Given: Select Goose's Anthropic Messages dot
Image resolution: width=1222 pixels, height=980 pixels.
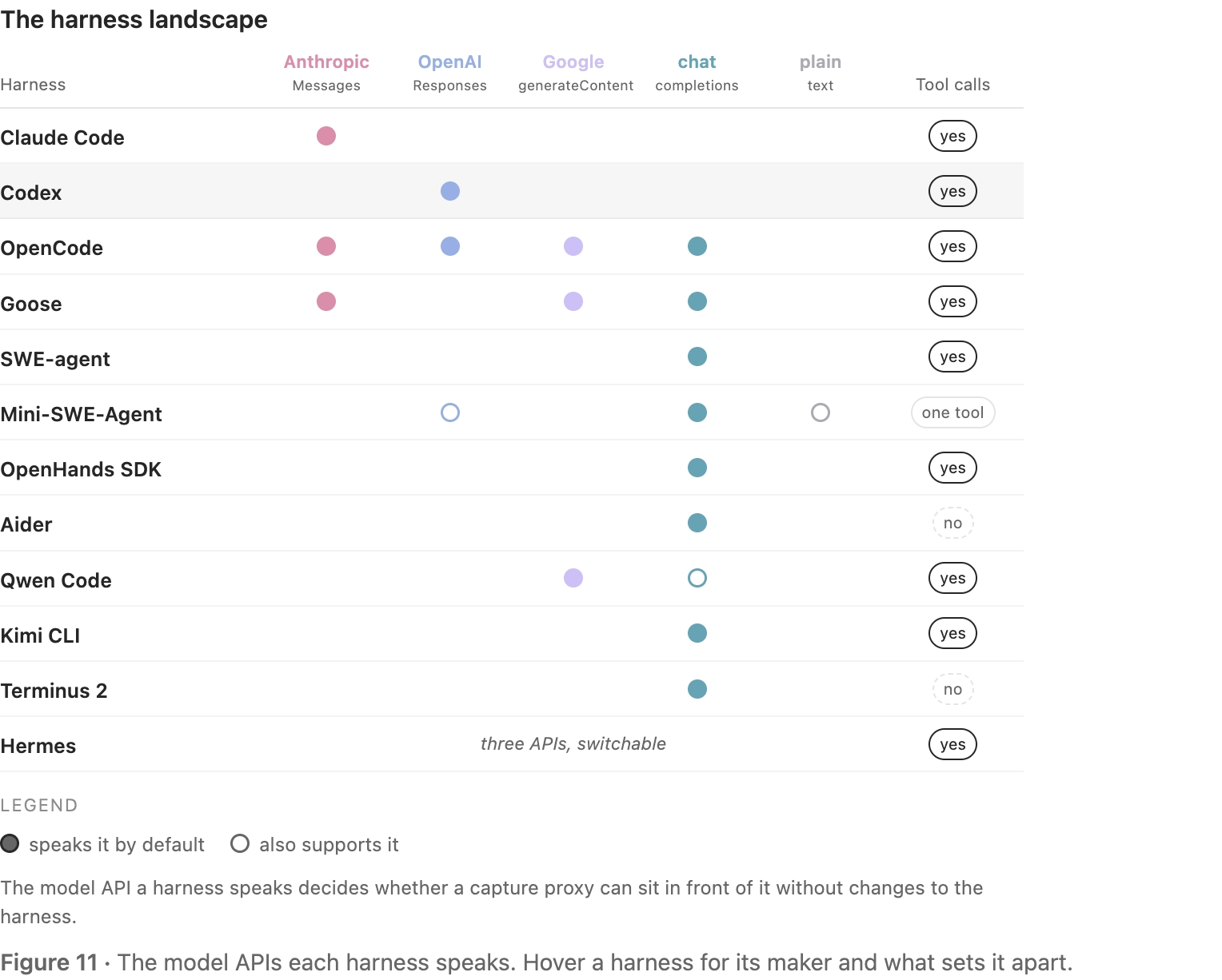Looking at the screenshot, I should (326, 301).
